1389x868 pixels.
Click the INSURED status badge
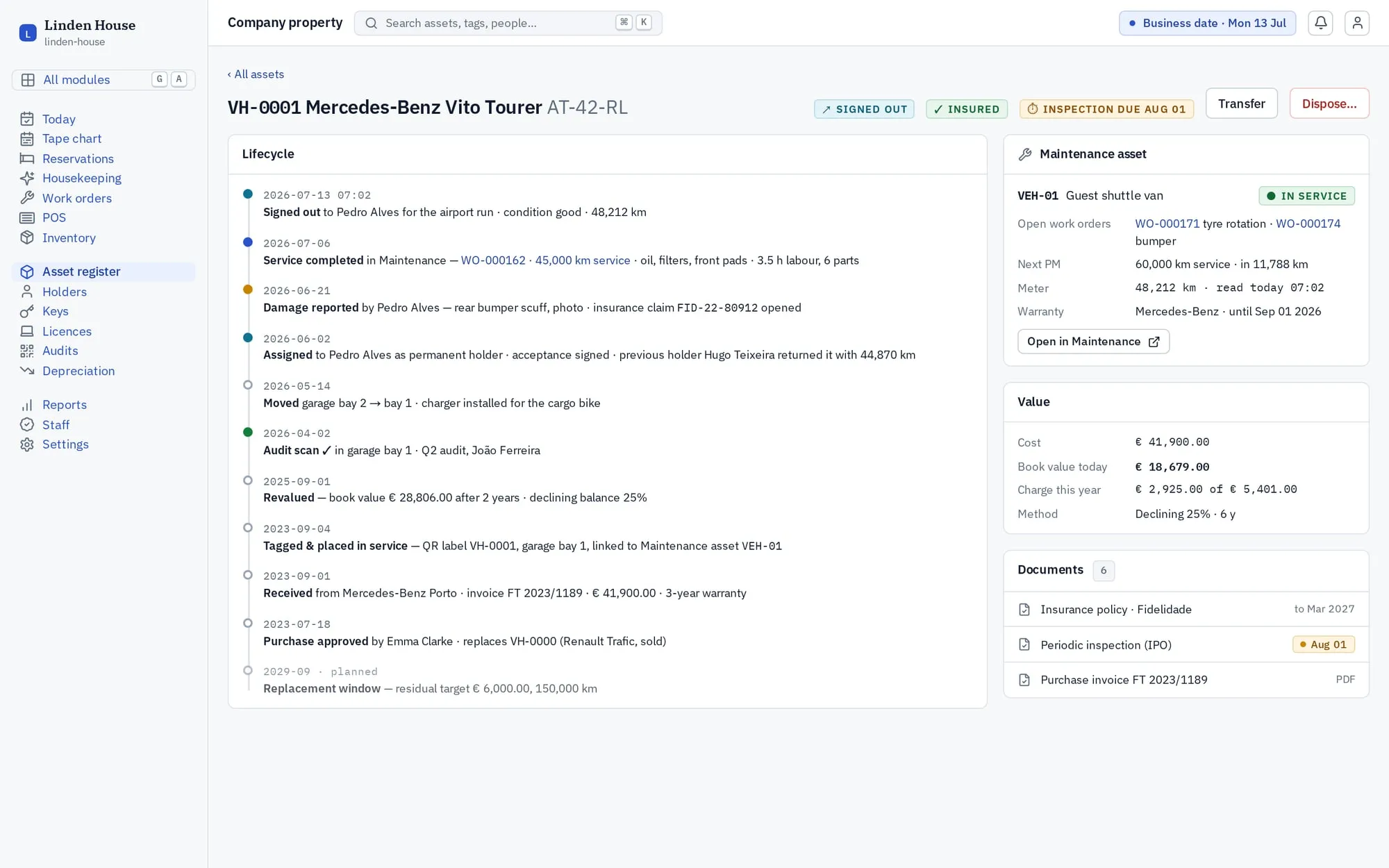[x=966, y=109]
